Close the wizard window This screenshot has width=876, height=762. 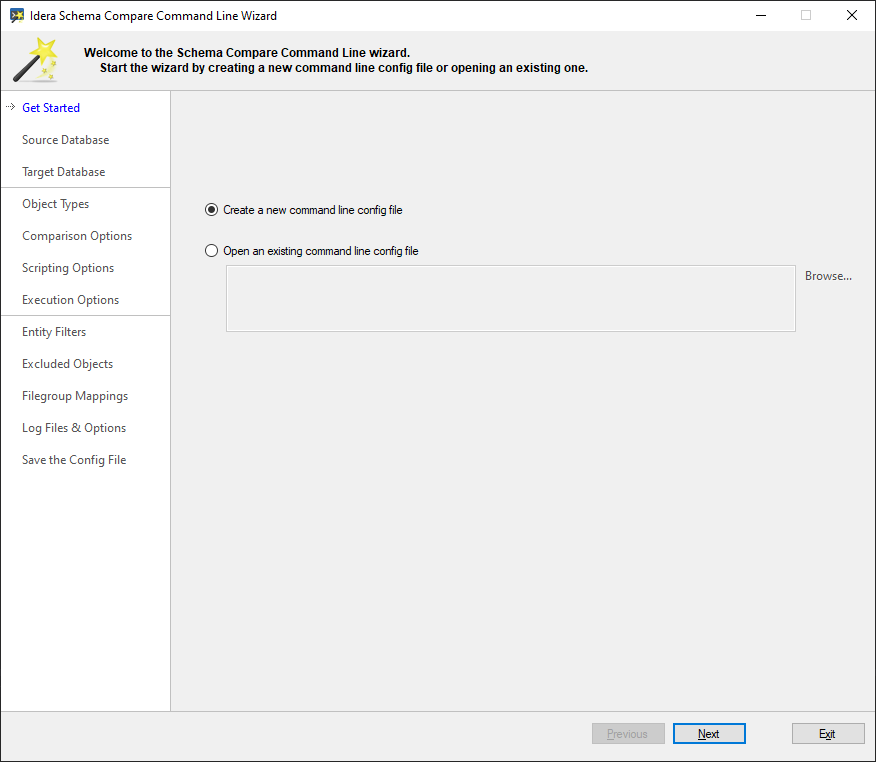(851, 16)
